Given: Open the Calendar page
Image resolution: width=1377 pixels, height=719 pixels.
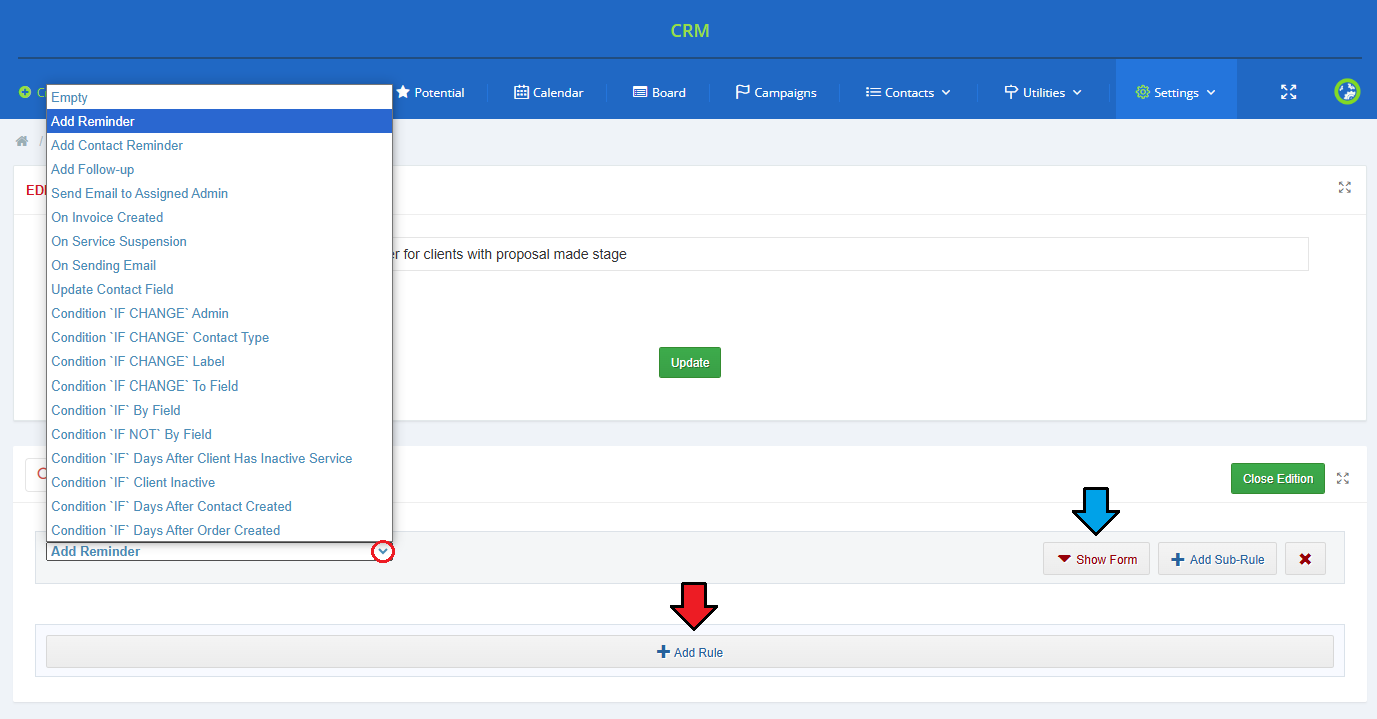Looking at the screenshot, I should click(548, 92).
